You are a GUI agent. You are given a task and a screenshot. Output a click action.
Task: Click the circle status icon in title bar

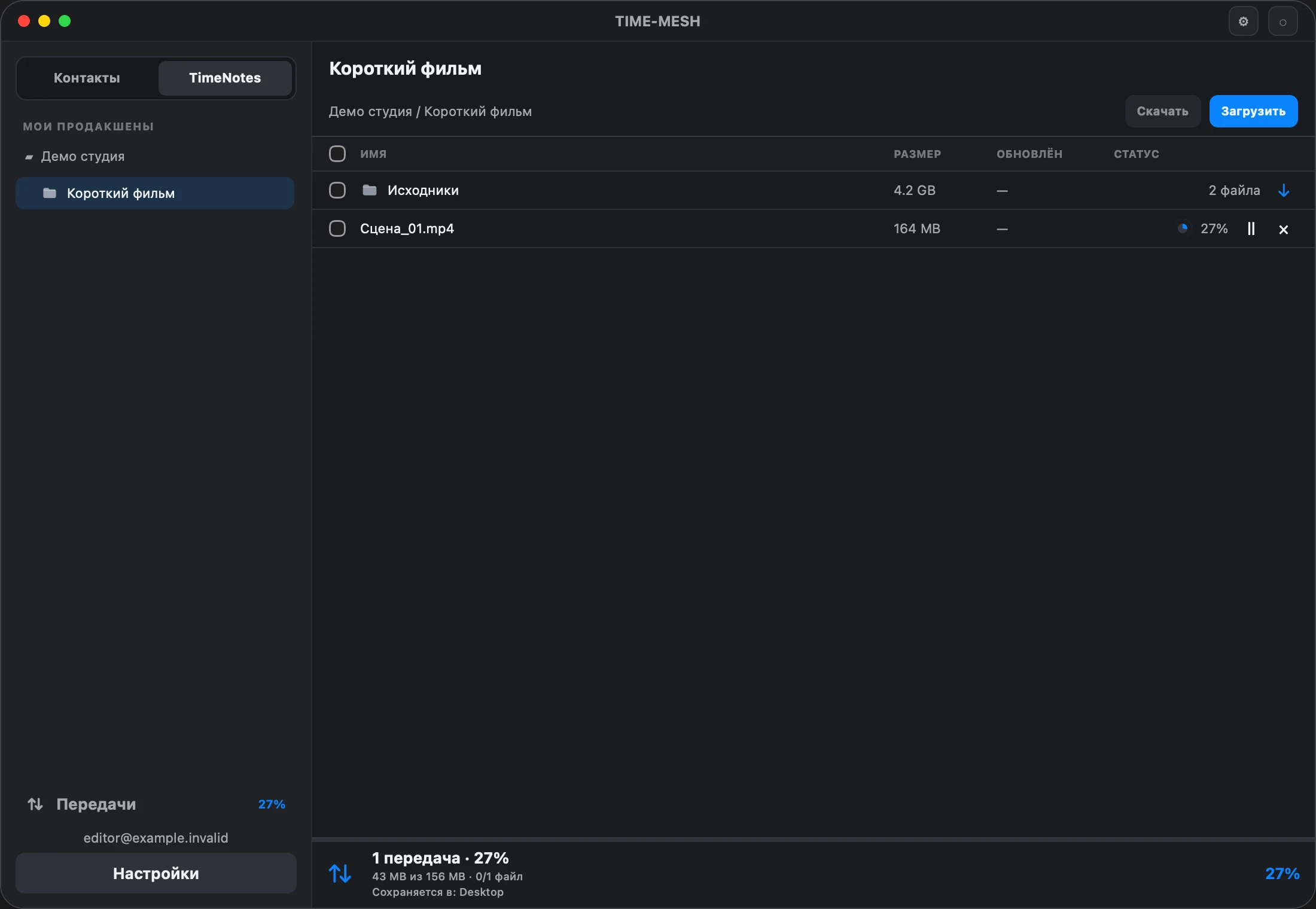[x=1283, y=22]
